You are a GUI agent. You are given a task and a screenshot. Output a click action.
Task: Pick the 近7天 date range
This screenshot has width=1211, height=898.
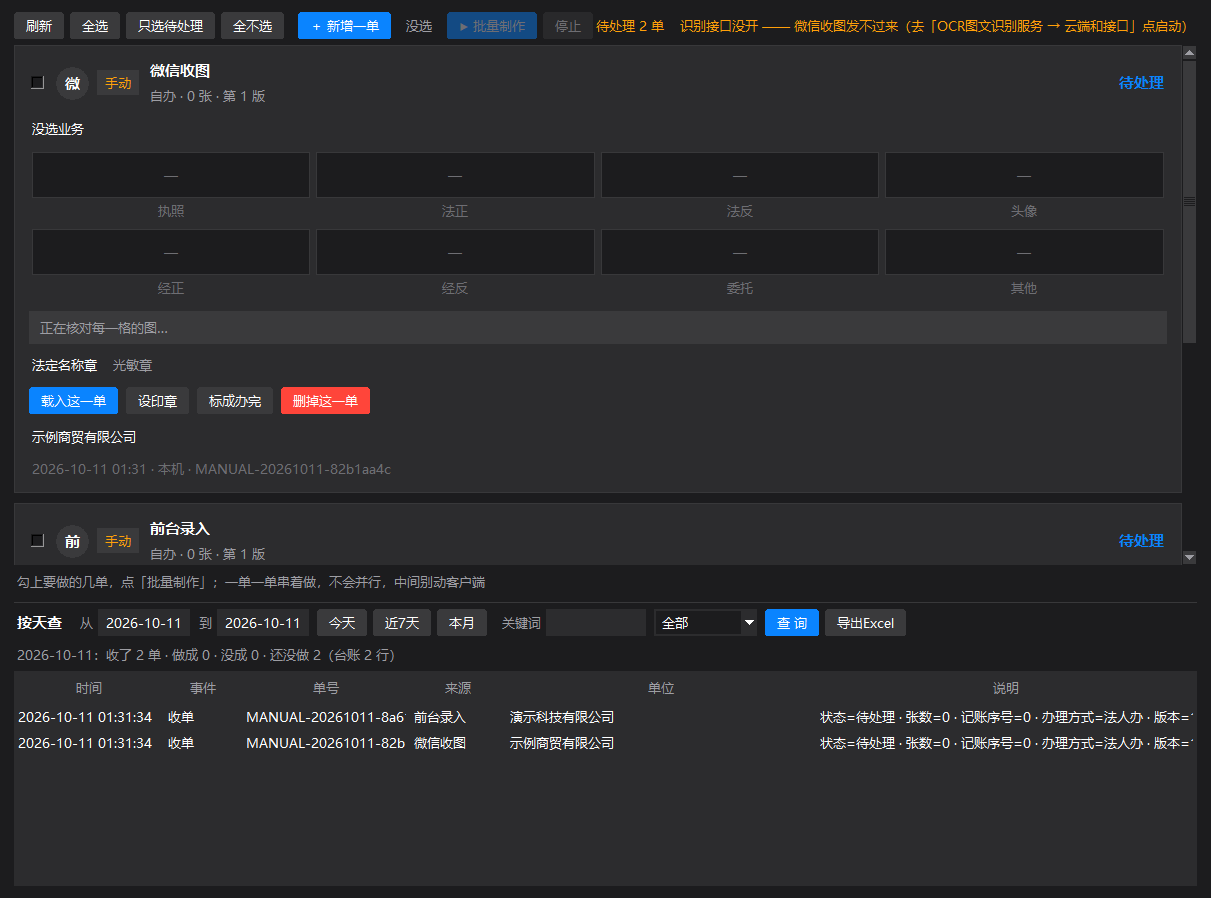402,623
